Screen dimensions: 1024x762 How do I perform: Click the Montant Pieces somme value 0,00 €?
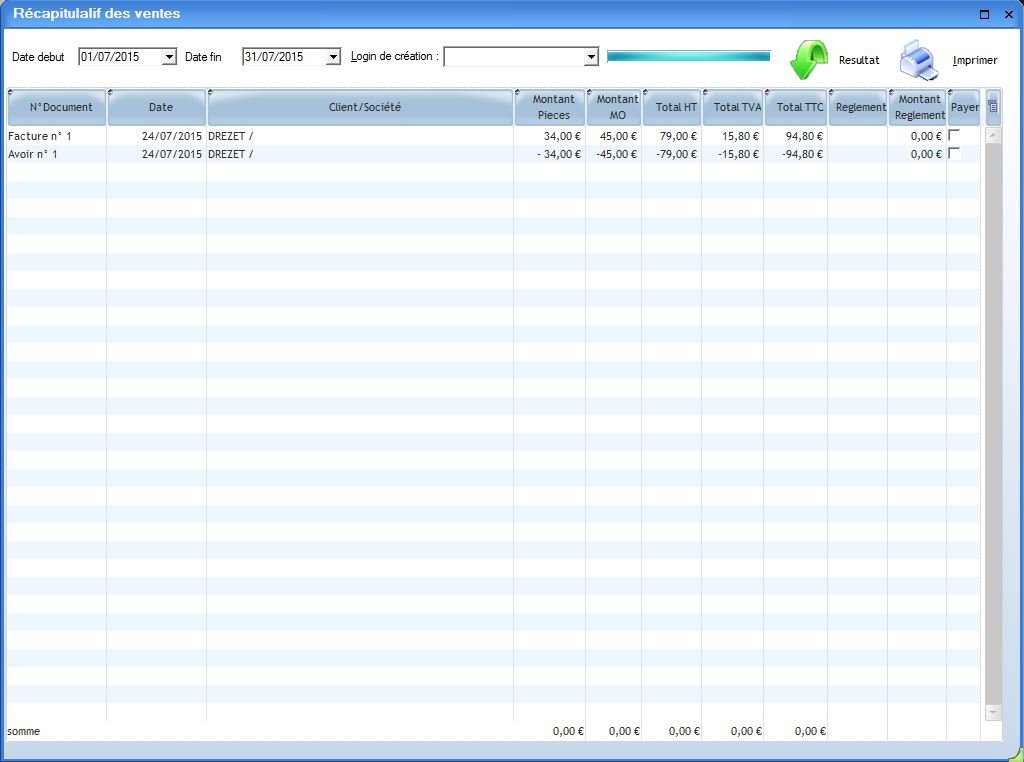568,731
